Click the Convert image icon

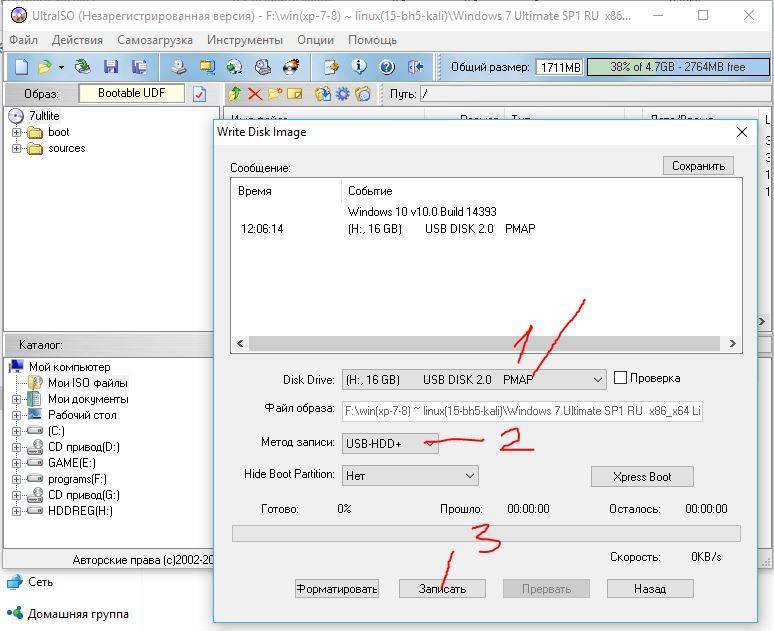[235, 67]
